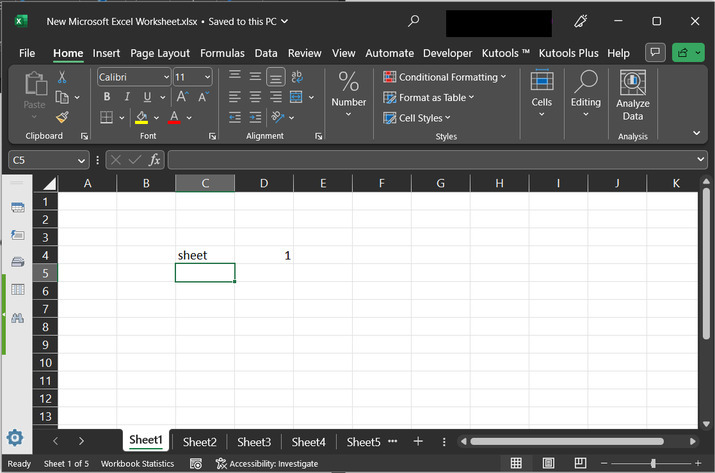Viewport: 715px width, 473px height.
Task: Add a new sheet with plus icon
Action: [418, 441]
